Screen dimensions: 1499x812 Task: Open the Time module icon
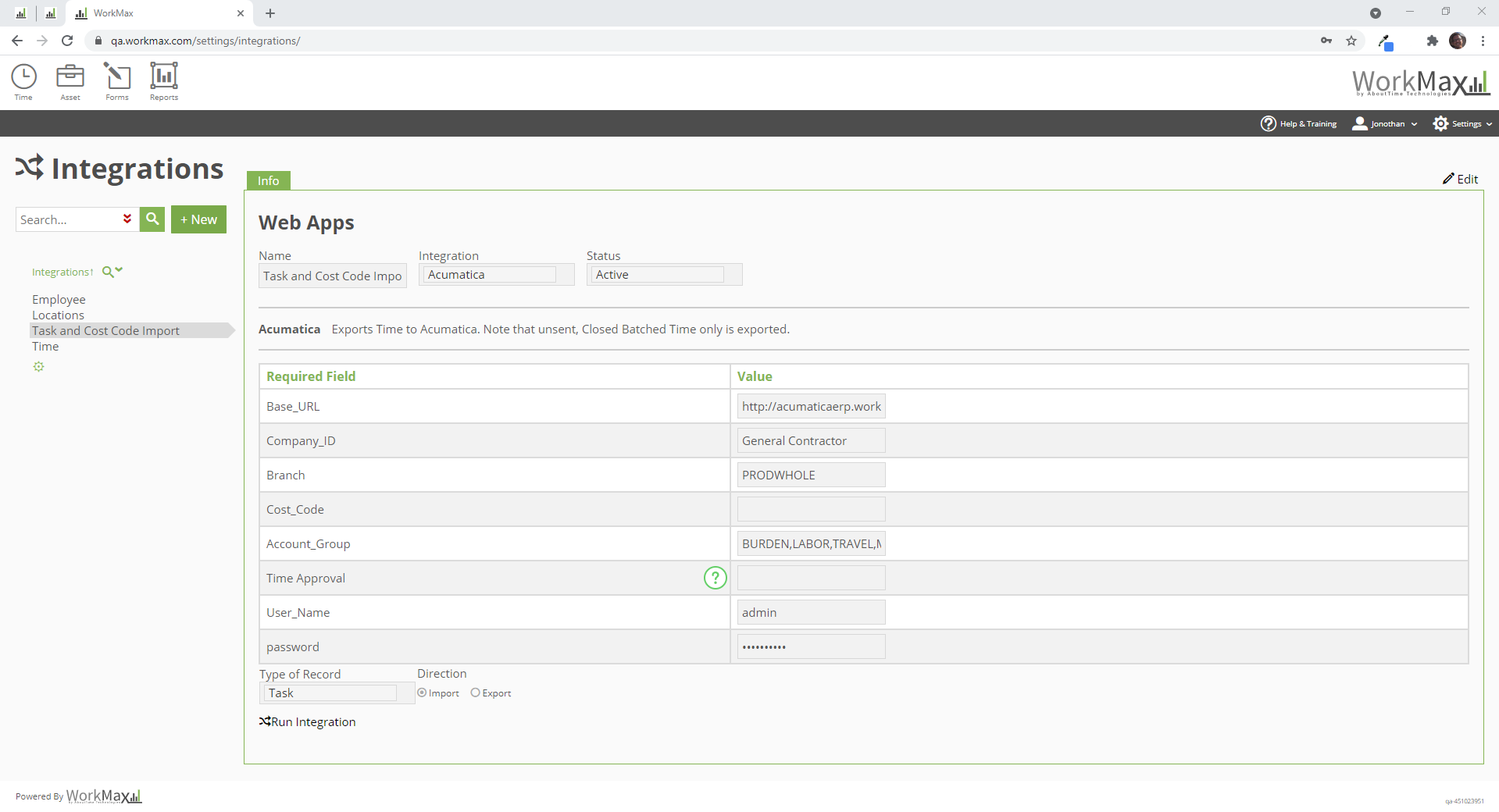click(23, 81)
